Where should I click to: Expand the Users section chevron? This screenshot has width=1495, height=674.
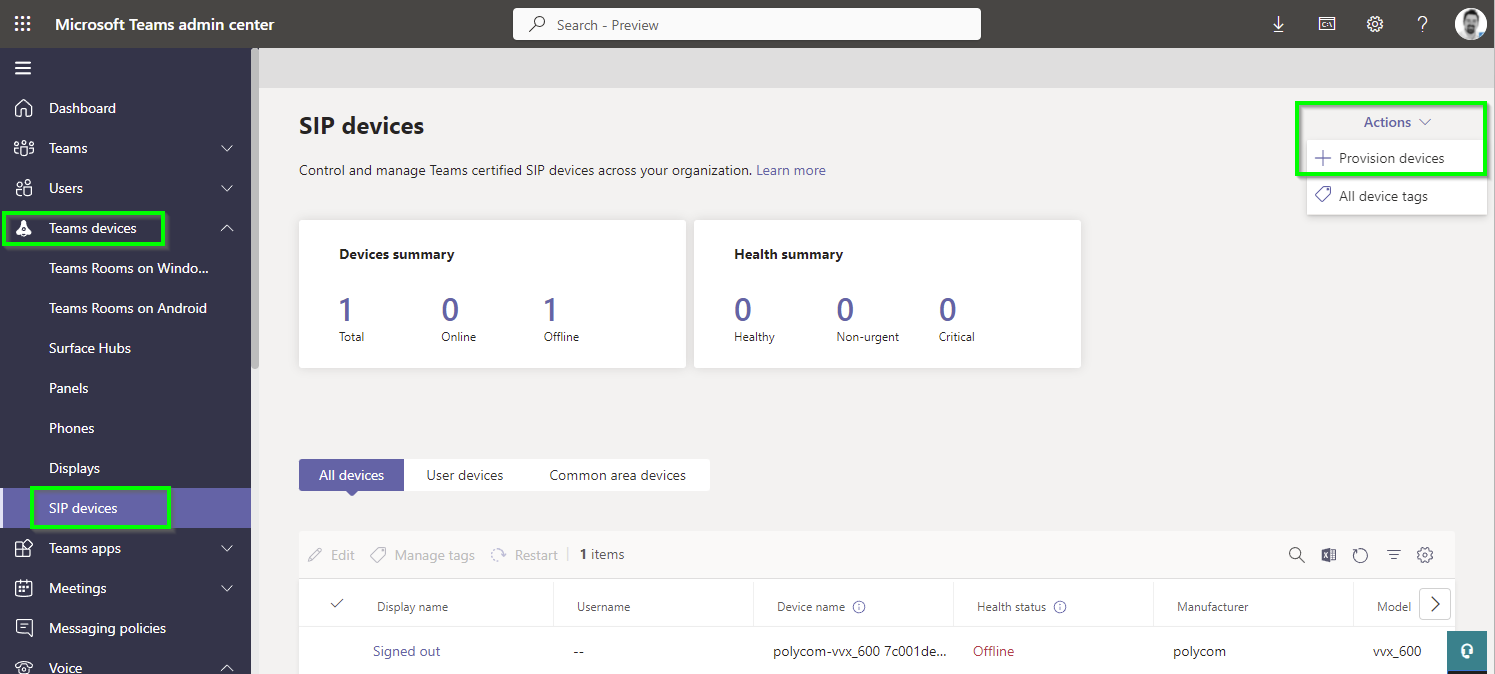(x=227, y=188)
